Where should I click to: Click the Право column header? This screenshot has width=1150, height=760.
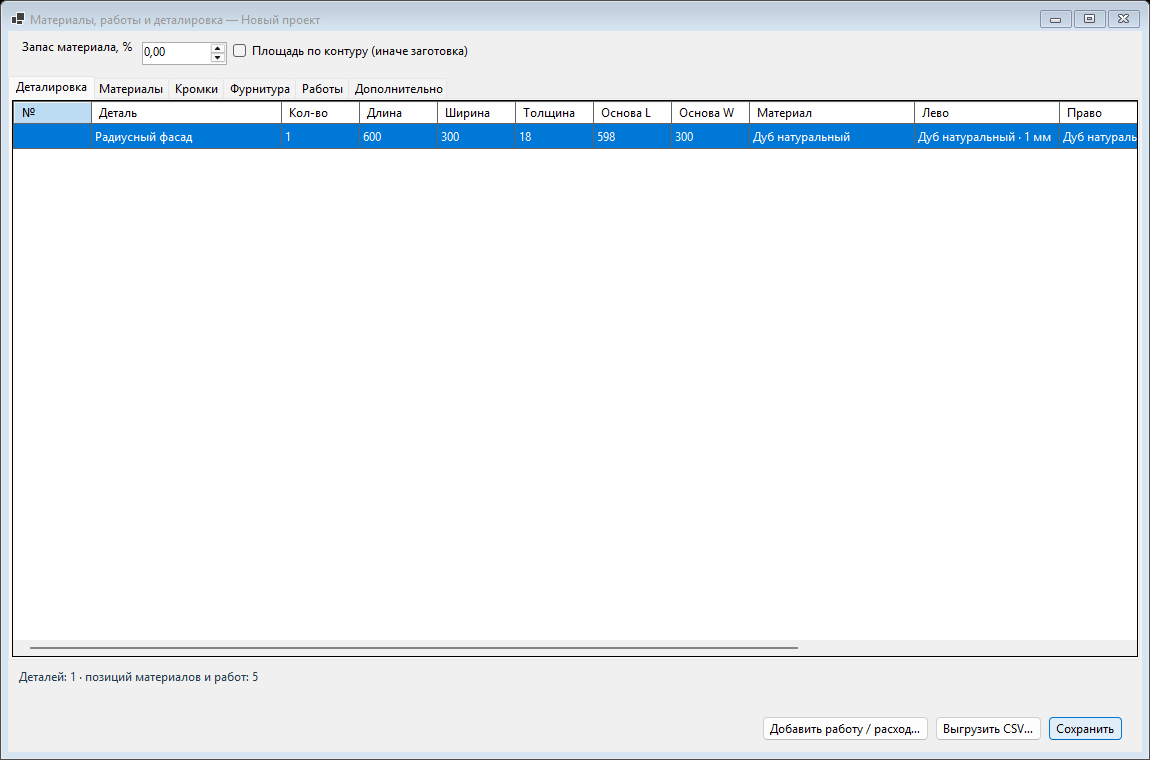click(1099, 113)
